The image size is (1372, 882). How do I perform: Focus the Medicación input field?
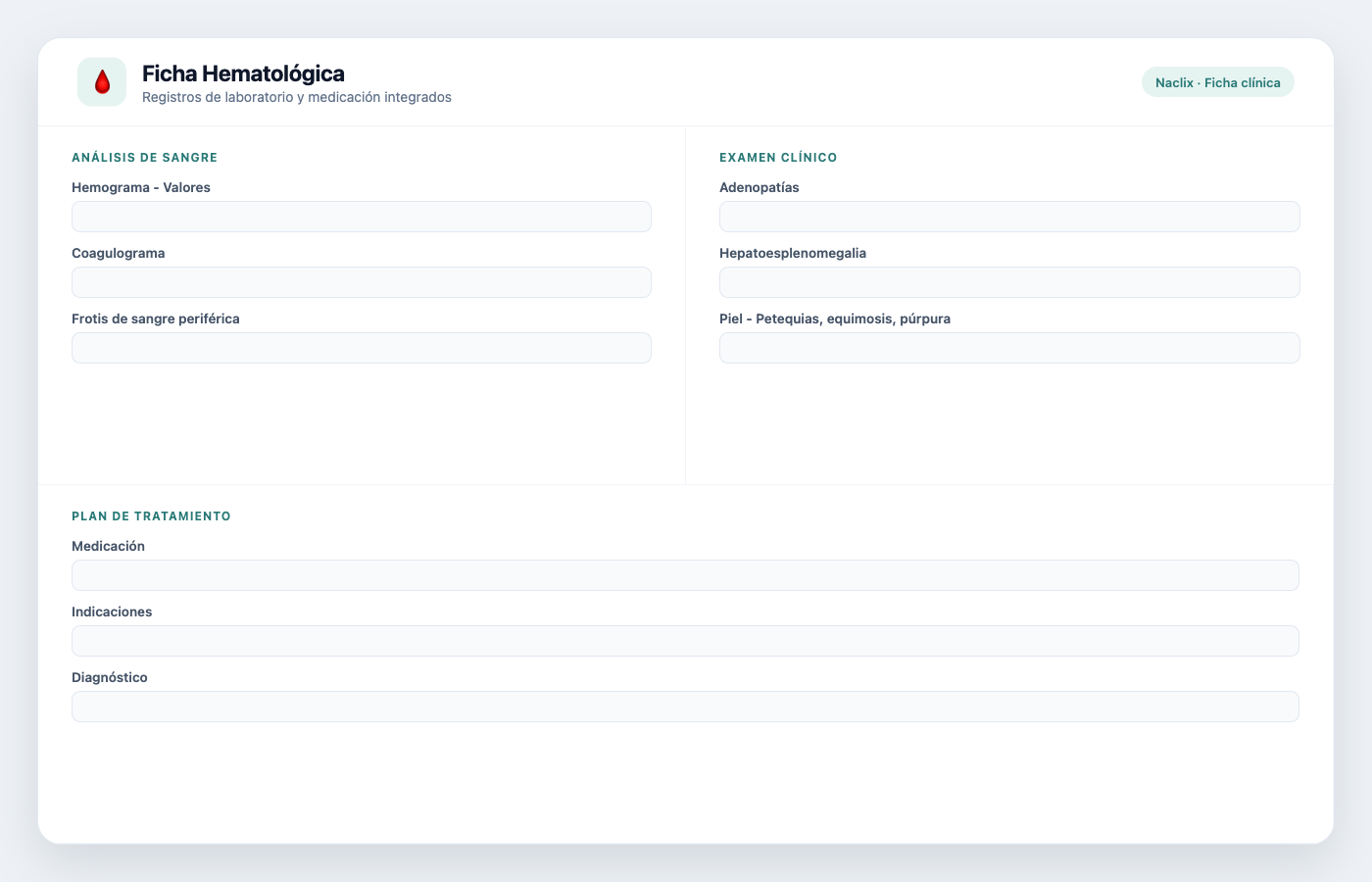click(685, 575)
